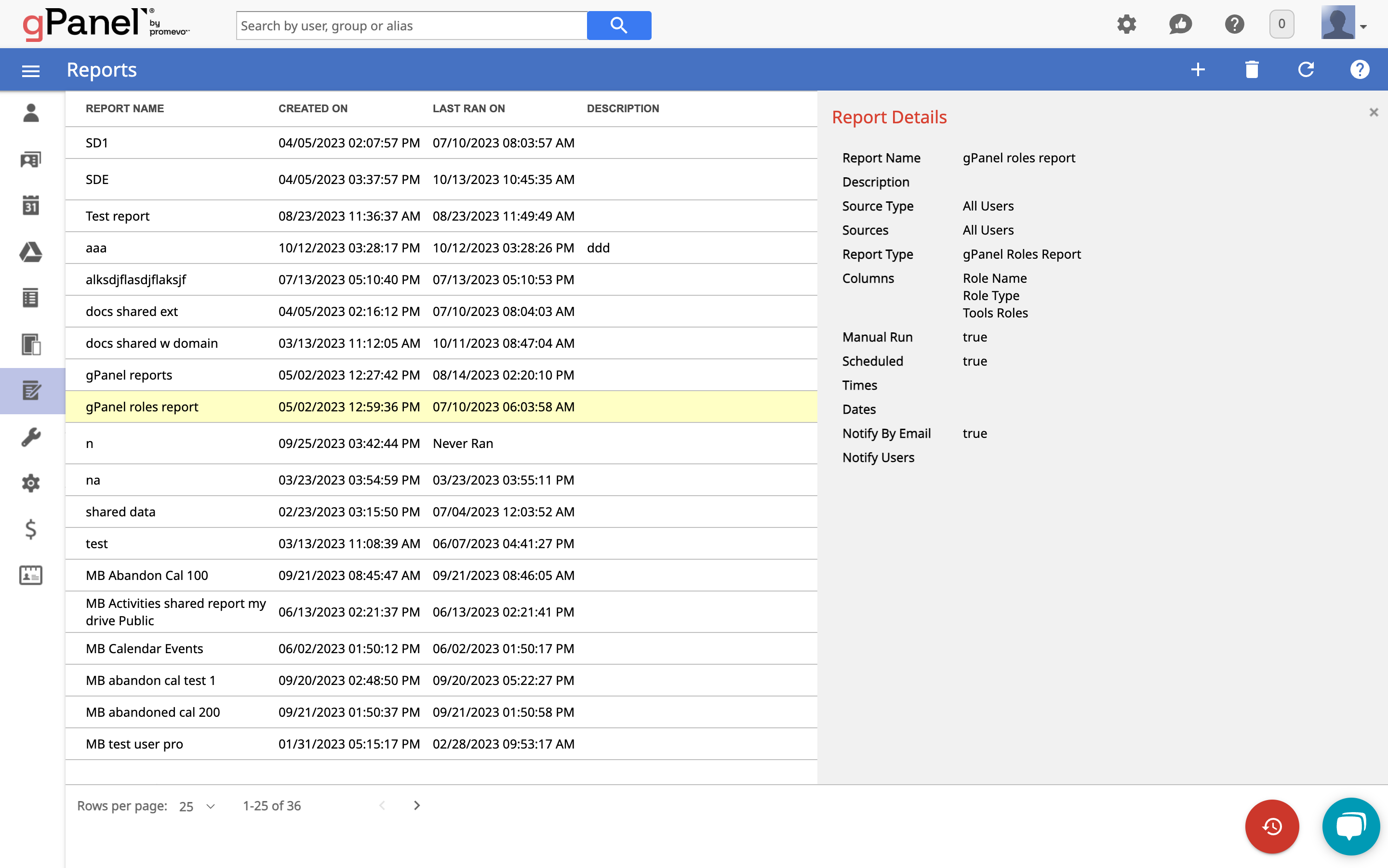1388x868 pixels.
Task: Click the refresh reports icon
Action: point(1305,69)
